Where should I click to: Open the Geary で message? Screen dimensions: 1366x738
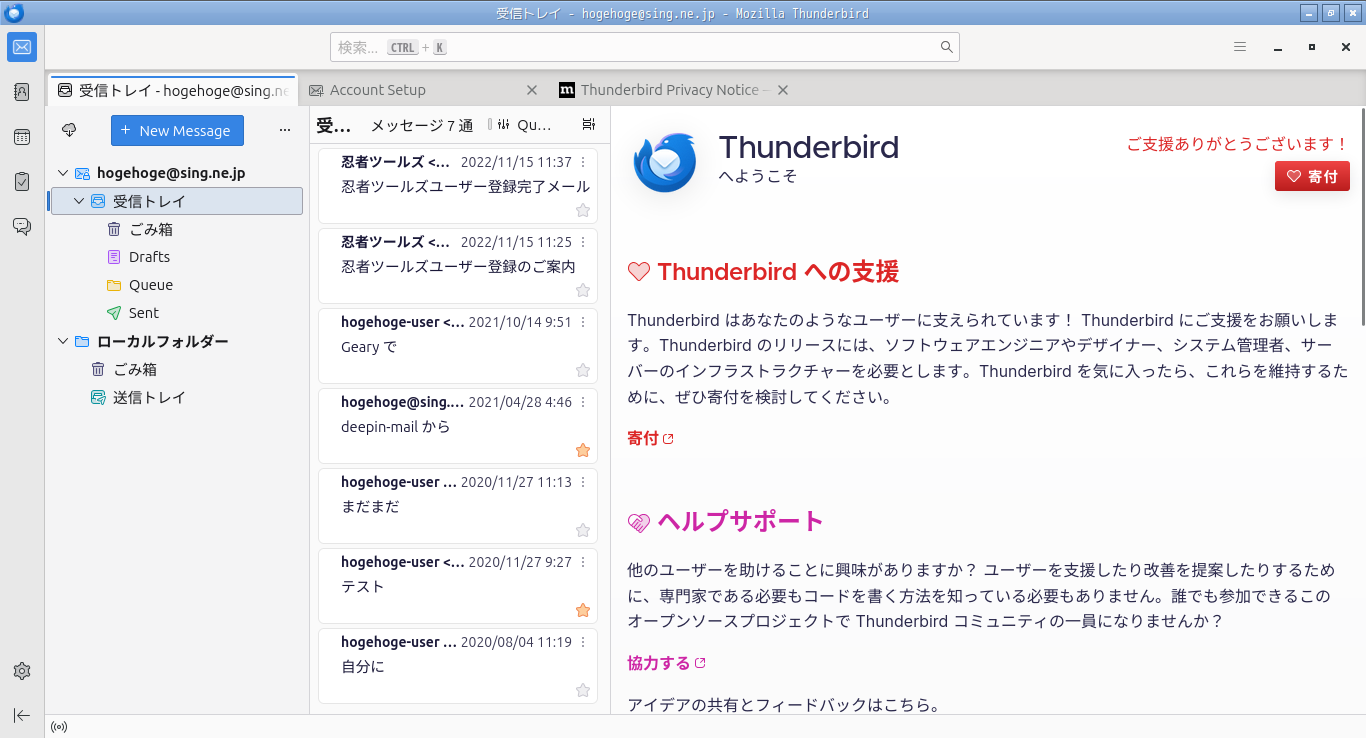pyautogui.click(x=458, y=345)
